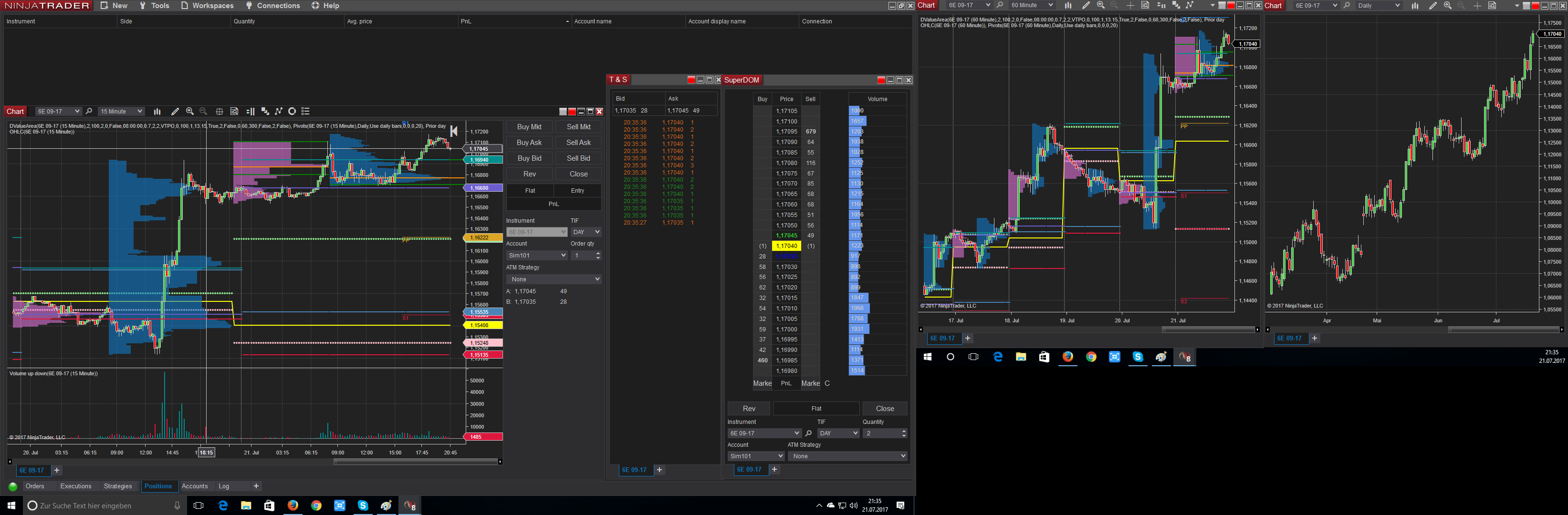Open the Tools menu
Viewport: 1568px width, 515px height.
point(154,5)
